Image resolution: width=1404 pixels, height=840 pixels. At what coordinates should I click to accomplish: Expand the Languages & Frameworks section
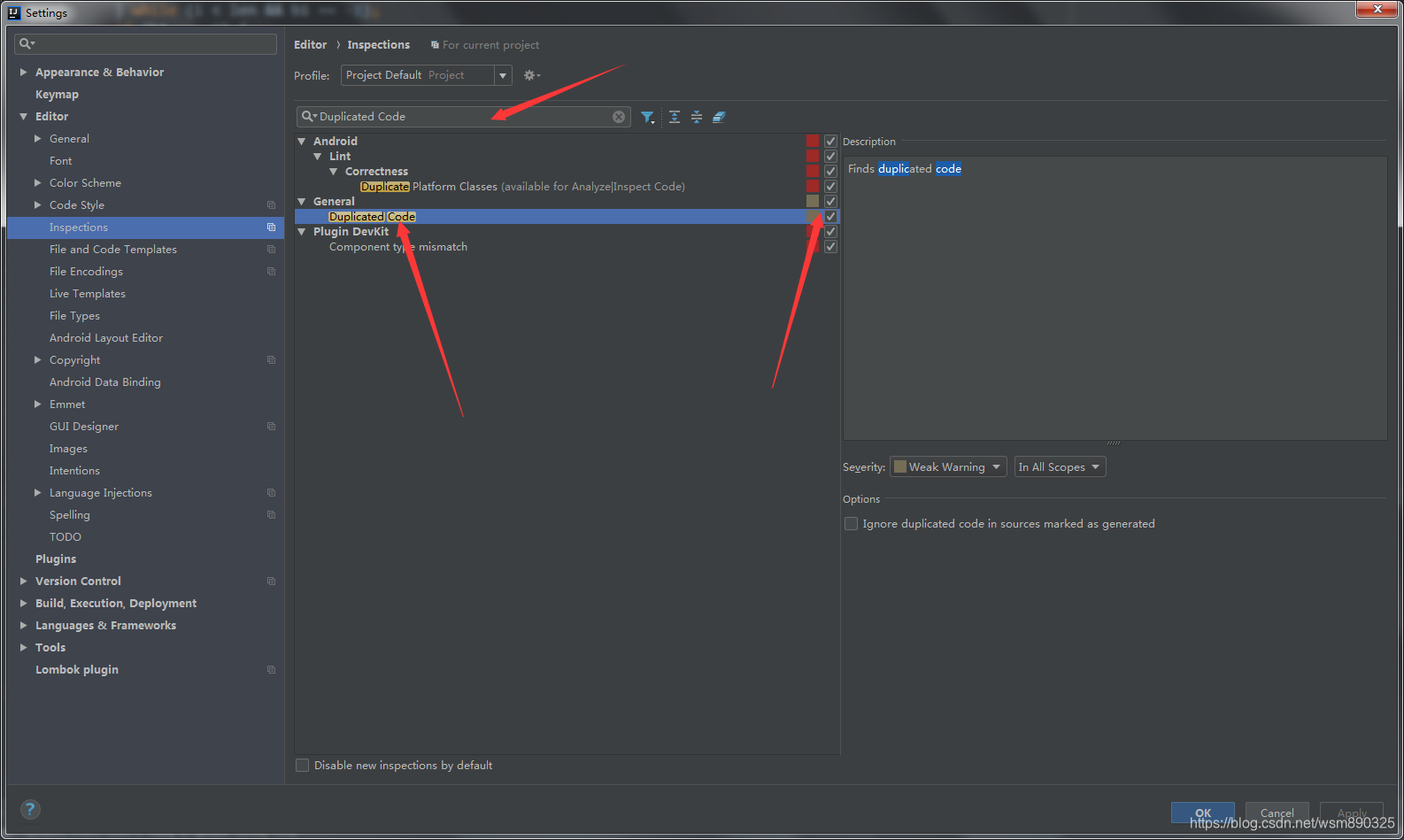[x=23, y=626]
